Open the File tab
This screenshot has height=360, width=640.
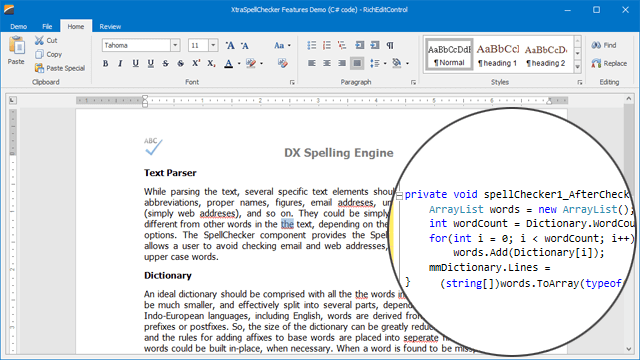tap(47, 27)
